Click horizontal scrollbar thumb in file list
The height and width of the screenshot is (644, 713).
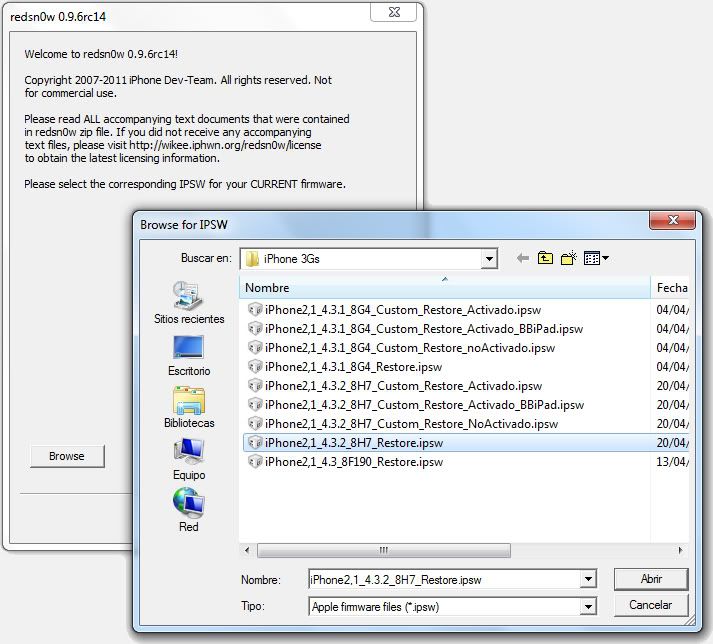(x=384, y=550)
